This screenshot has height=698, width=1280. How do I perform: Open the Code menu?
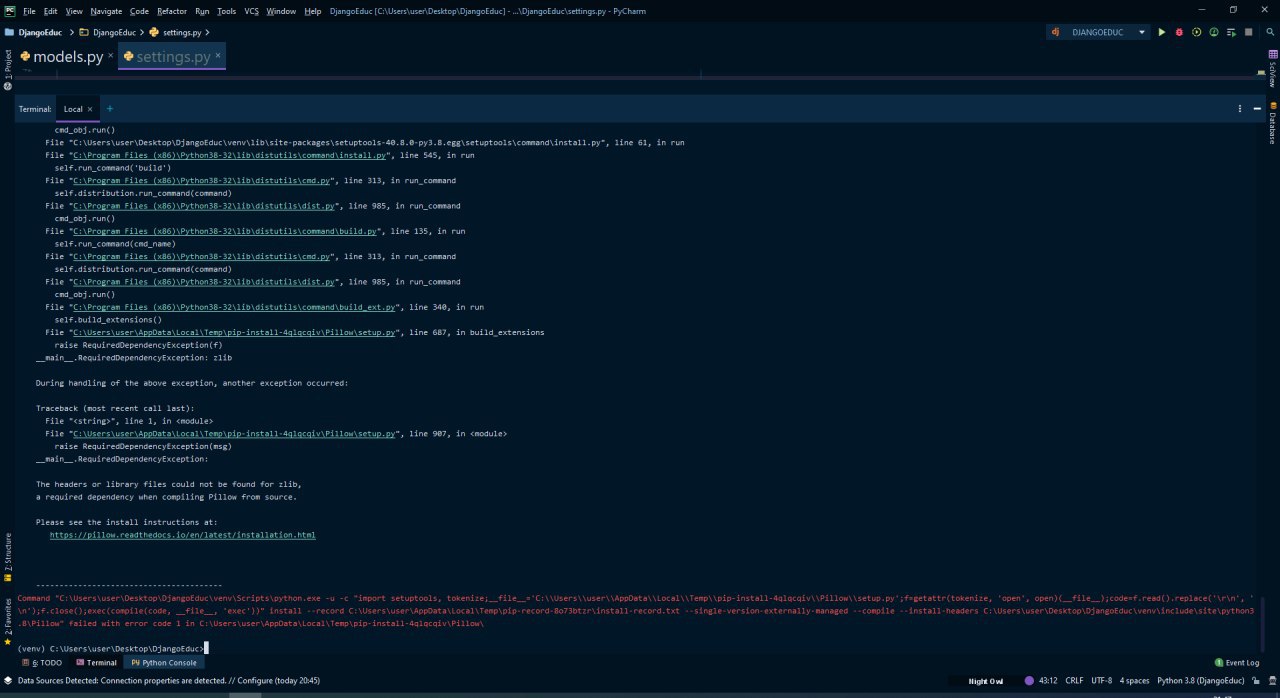tap(139, 10)
